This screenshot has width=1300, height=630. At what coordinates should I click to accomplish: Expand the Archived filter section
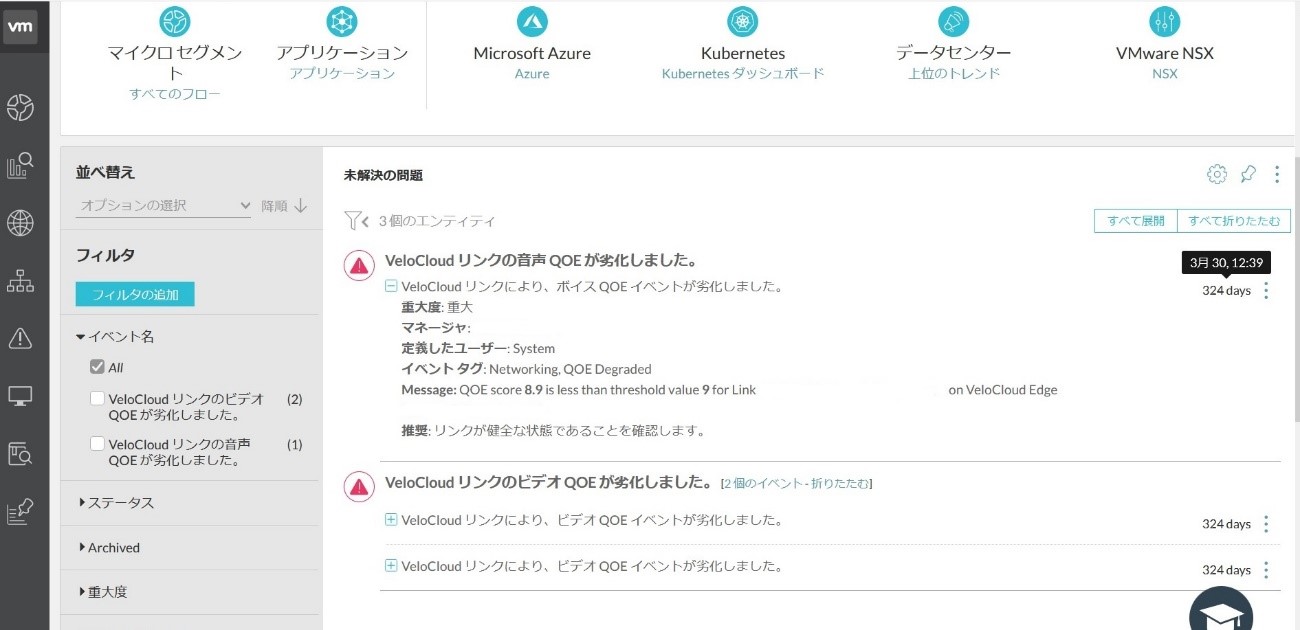[109, 548]
